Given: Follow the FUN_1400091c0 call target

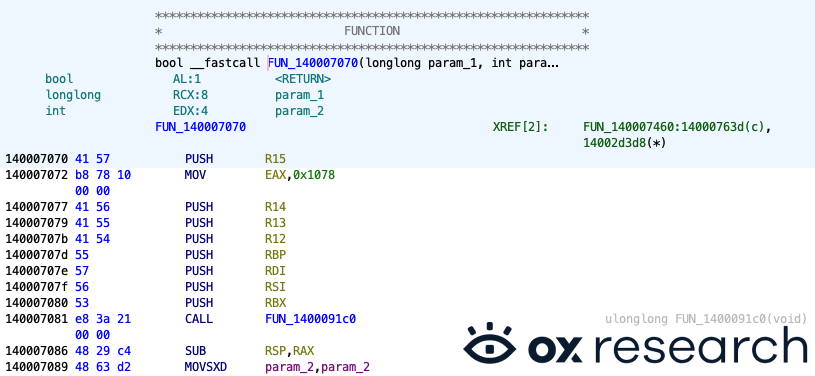Looking at the screenshot, I should (310, 318).
